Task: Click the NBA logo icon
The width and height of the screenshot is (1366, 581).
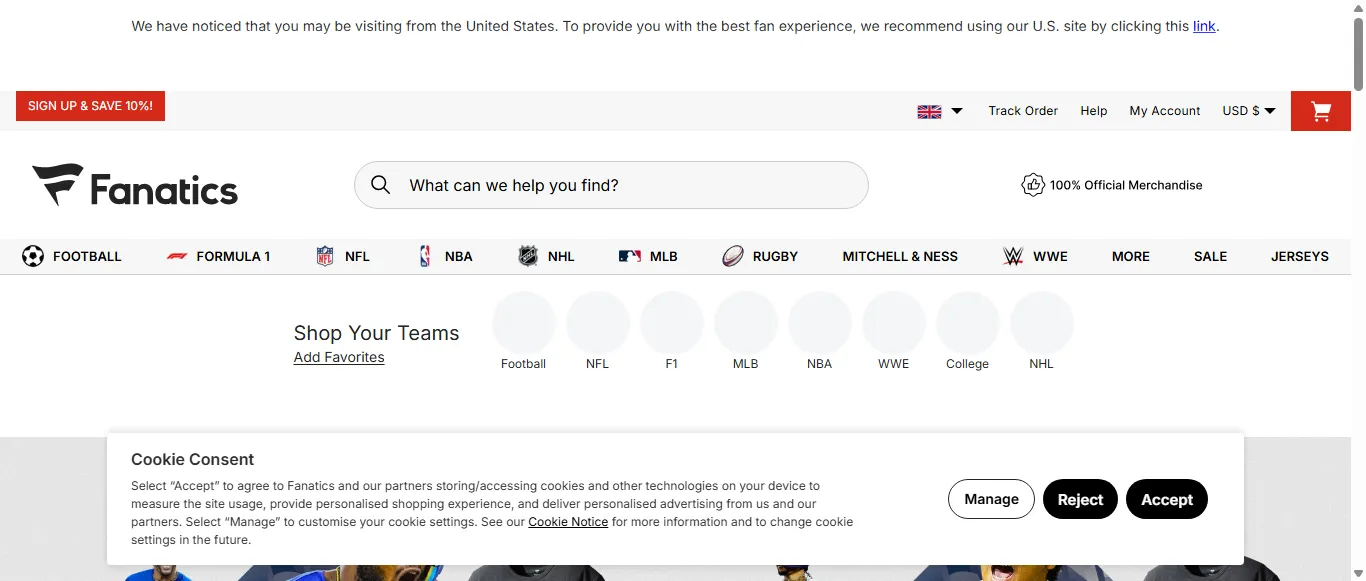Action: click(425, 257)
